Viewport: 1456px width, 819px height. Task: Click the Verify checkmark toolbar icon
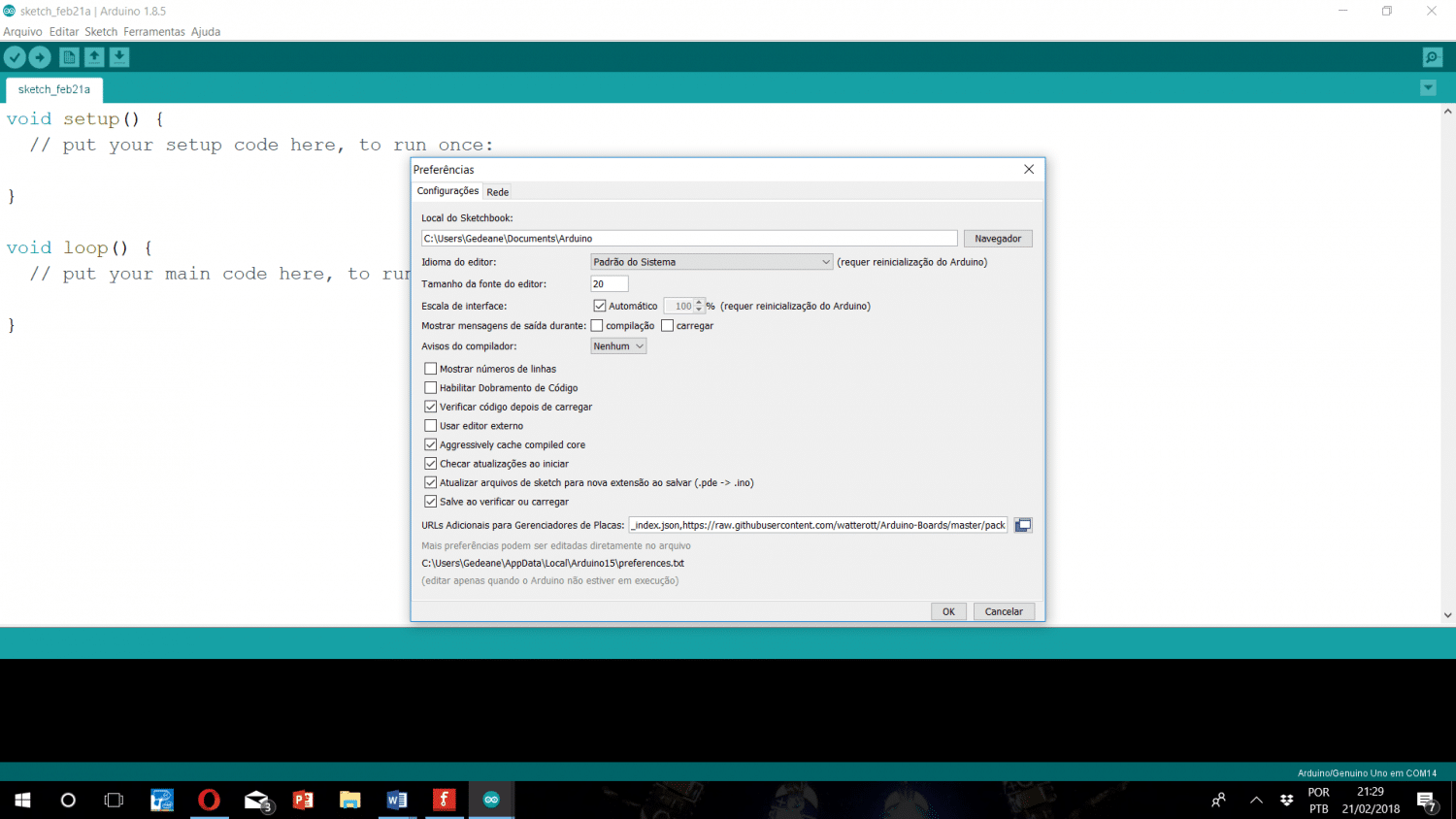click(15, 57)
